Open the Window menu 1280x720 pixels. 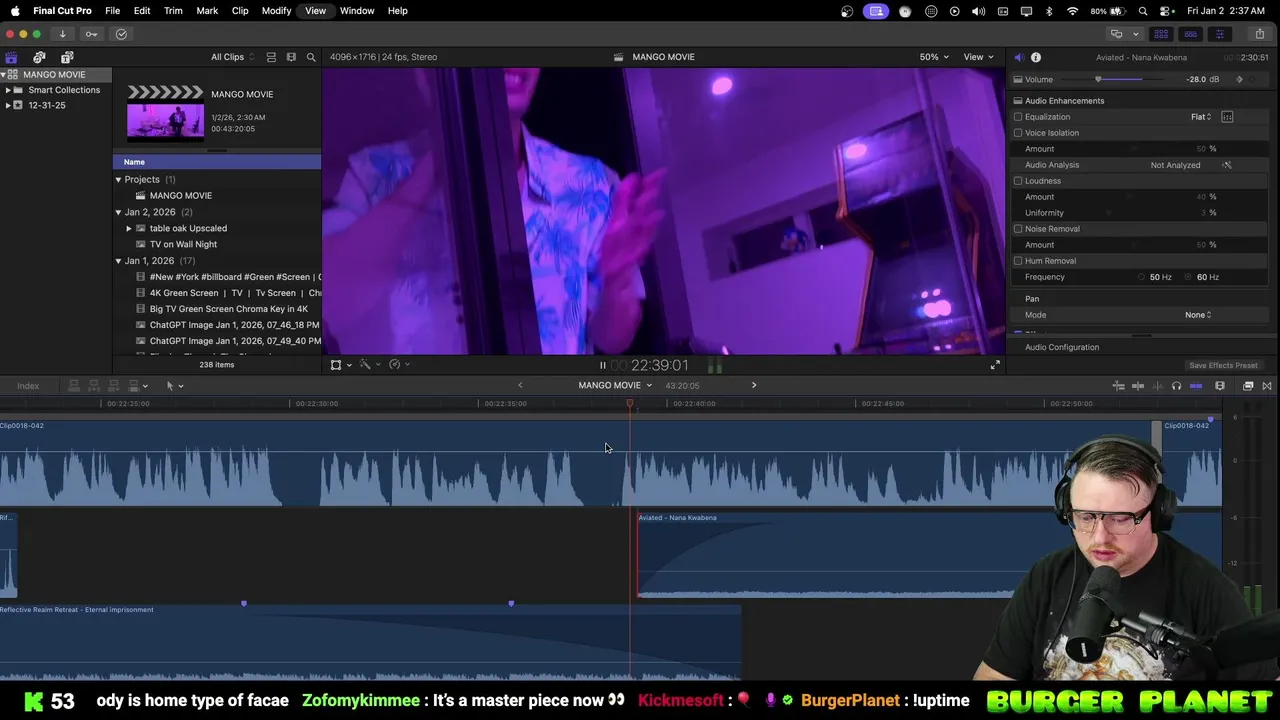pos(357,11)
